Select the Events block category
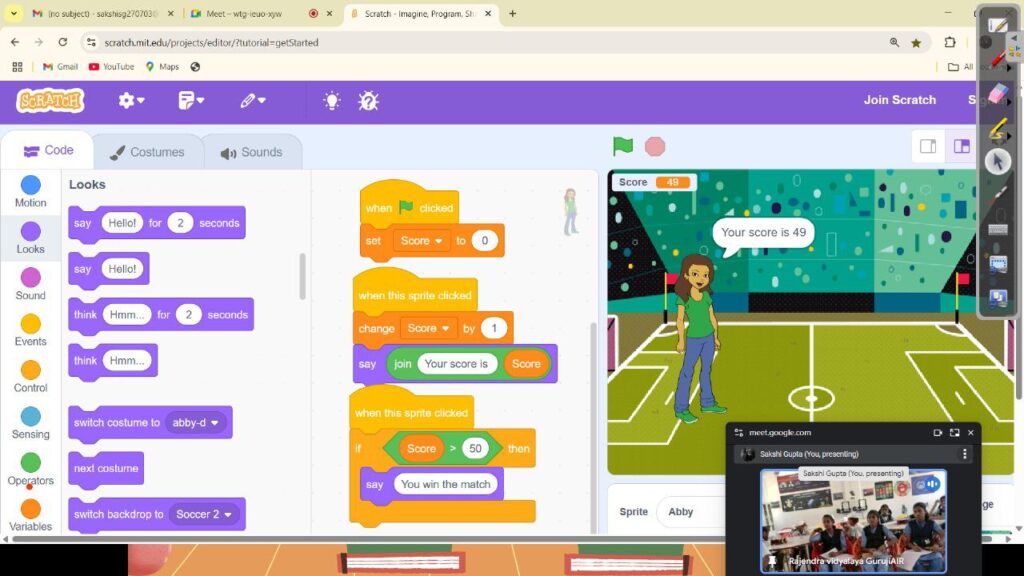The width and height of the screenshot is (1024, 576). point(31,330)
